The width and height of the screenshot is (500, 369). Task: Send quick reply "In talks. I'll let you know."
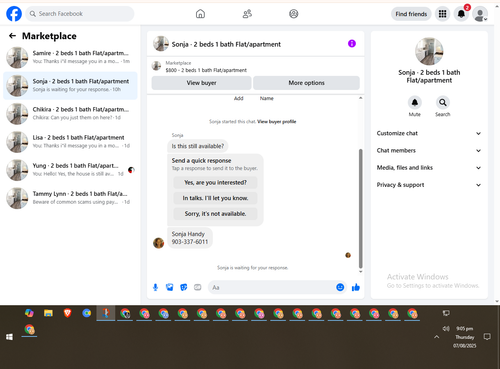(x=215, y=198)
